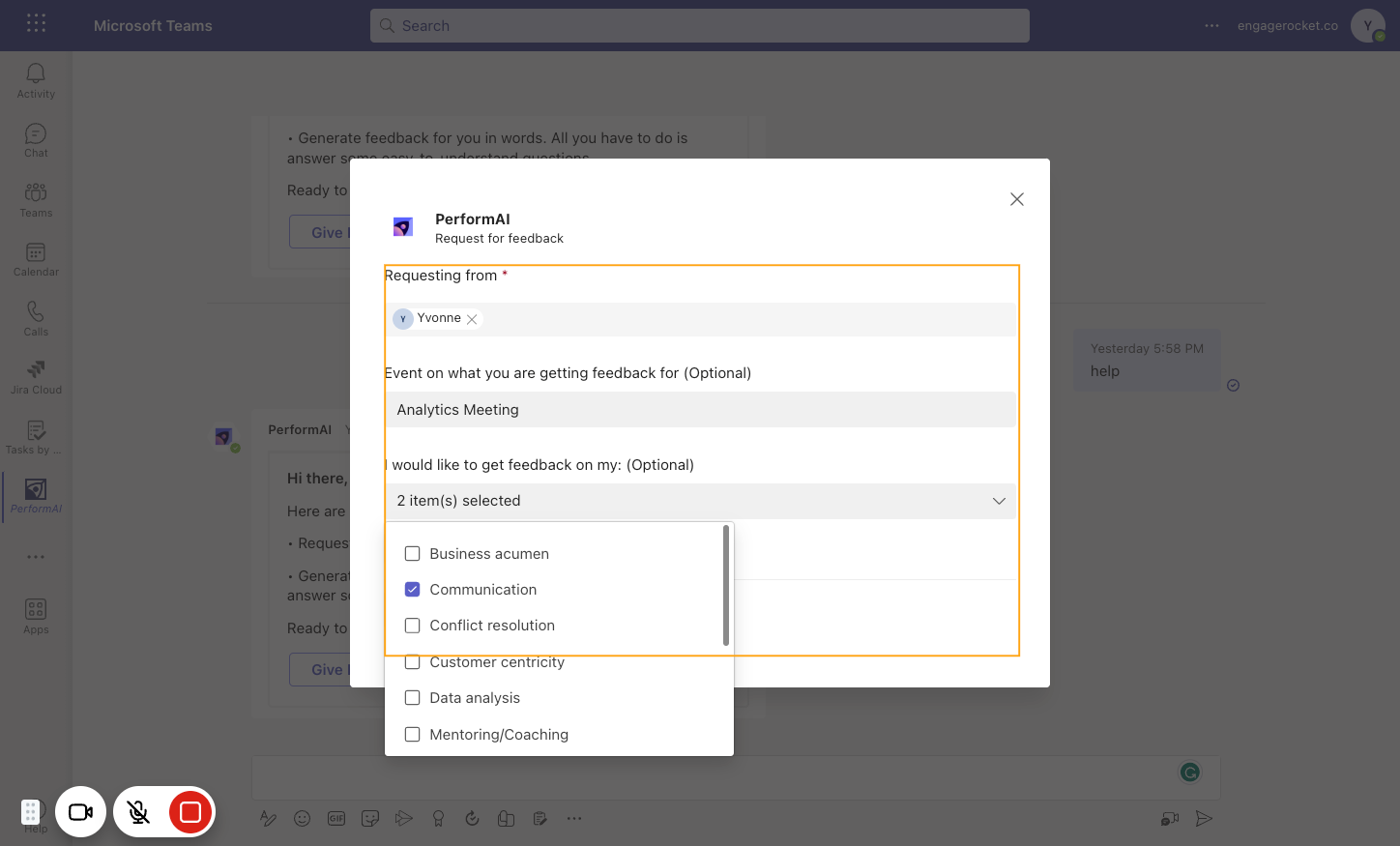Toggle the muted microphone control
1400x846 pixels.
138,812
